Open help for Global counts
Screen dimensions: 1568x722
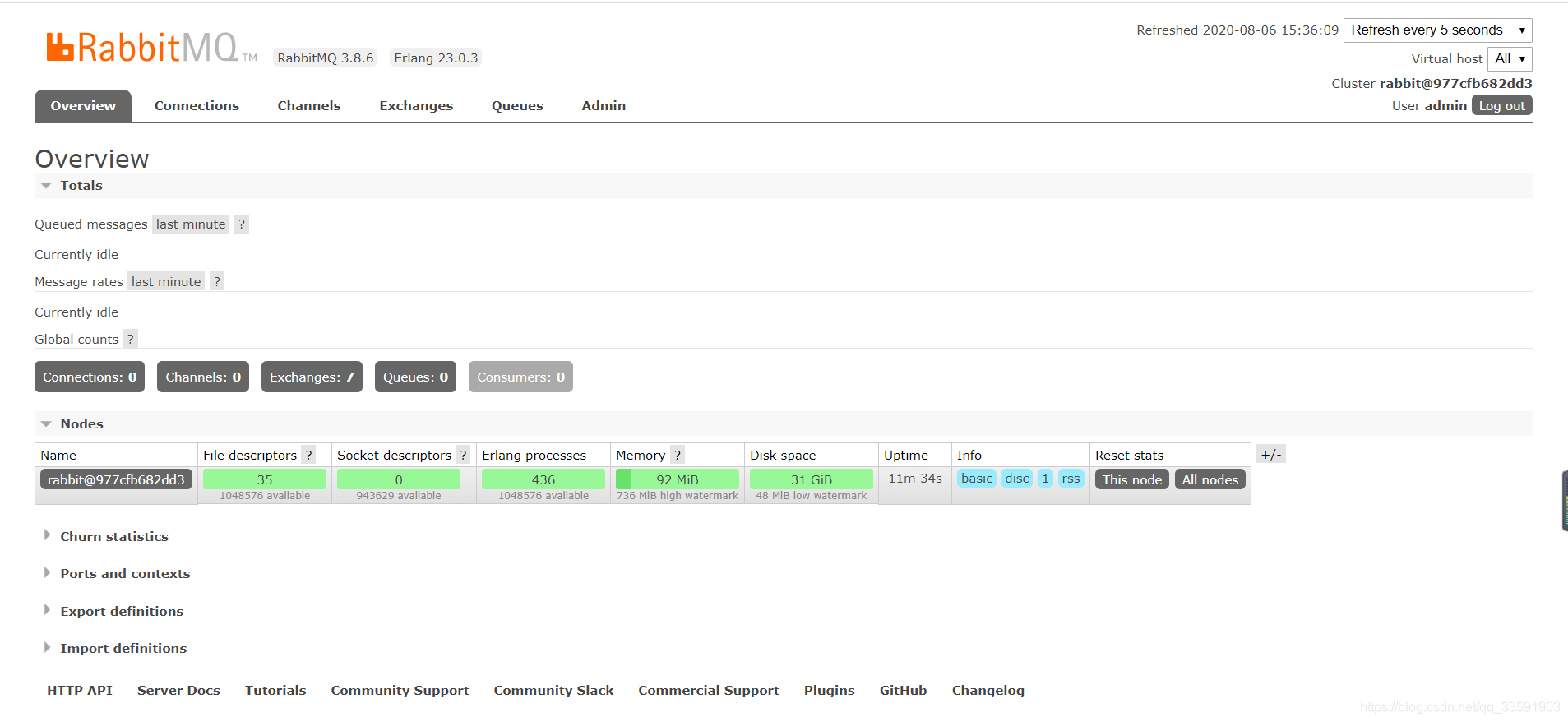pos(130,339)
